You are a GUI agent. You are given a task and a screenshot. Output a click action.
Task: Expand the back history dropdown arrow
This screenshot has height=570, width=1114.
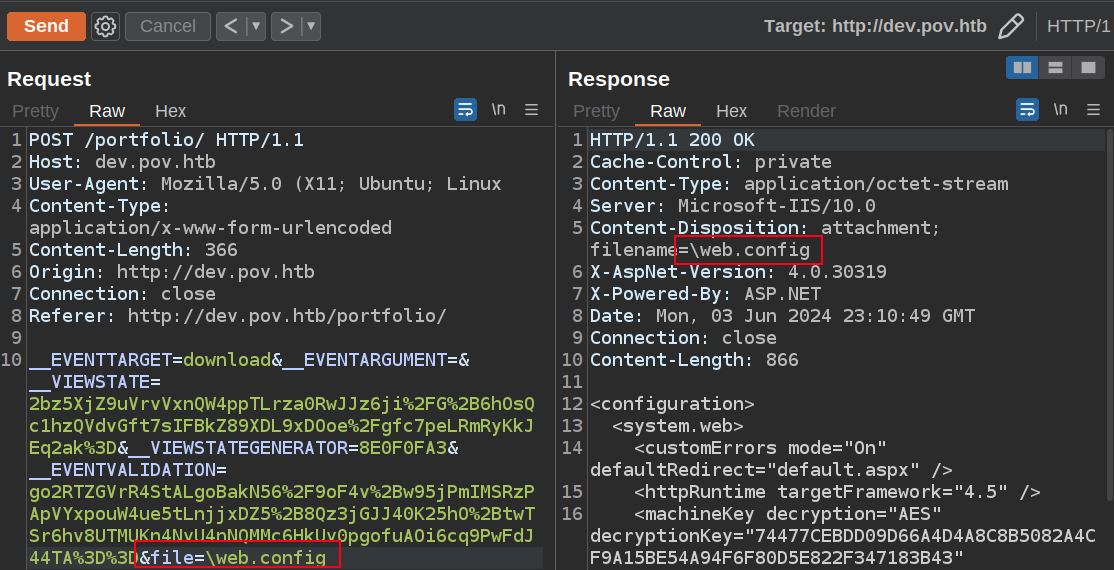(x=256, y=26)
